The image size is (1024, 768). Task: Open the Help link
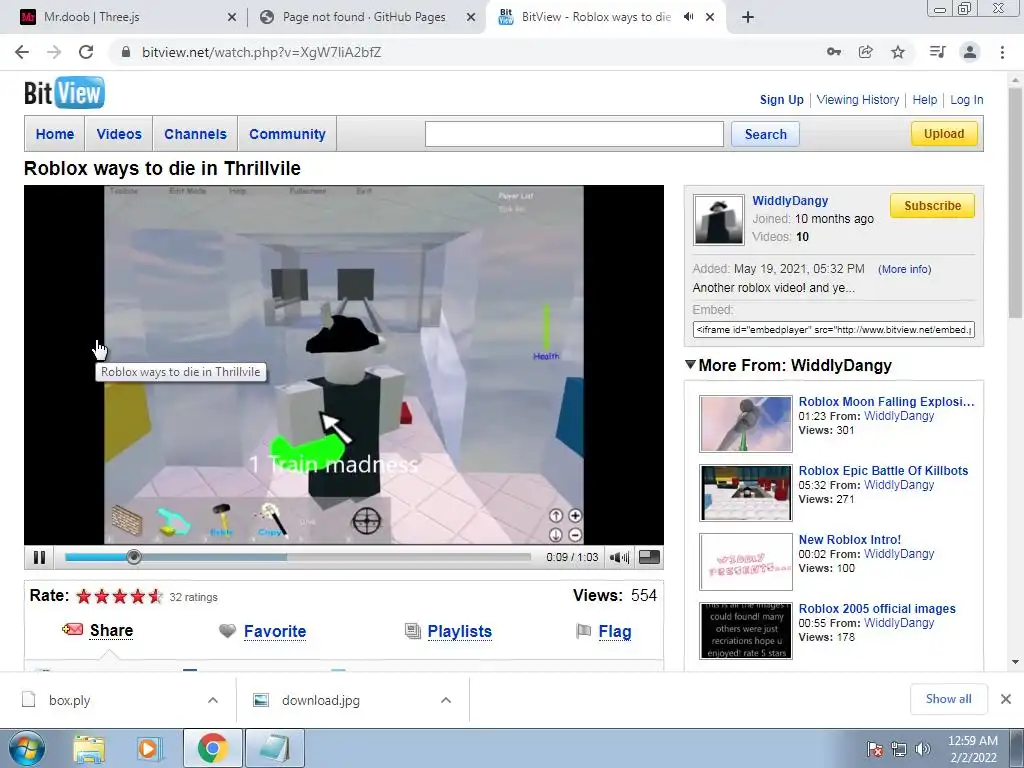[x=924, y=100]
